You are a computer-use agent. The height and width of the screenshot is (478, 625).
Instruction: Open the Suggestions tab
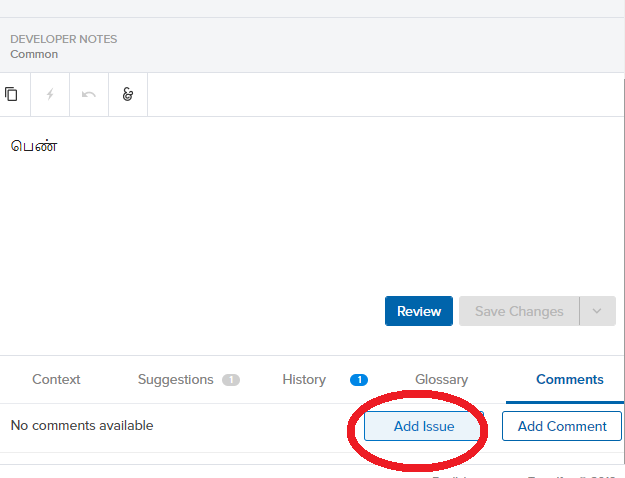click(176, 380)
